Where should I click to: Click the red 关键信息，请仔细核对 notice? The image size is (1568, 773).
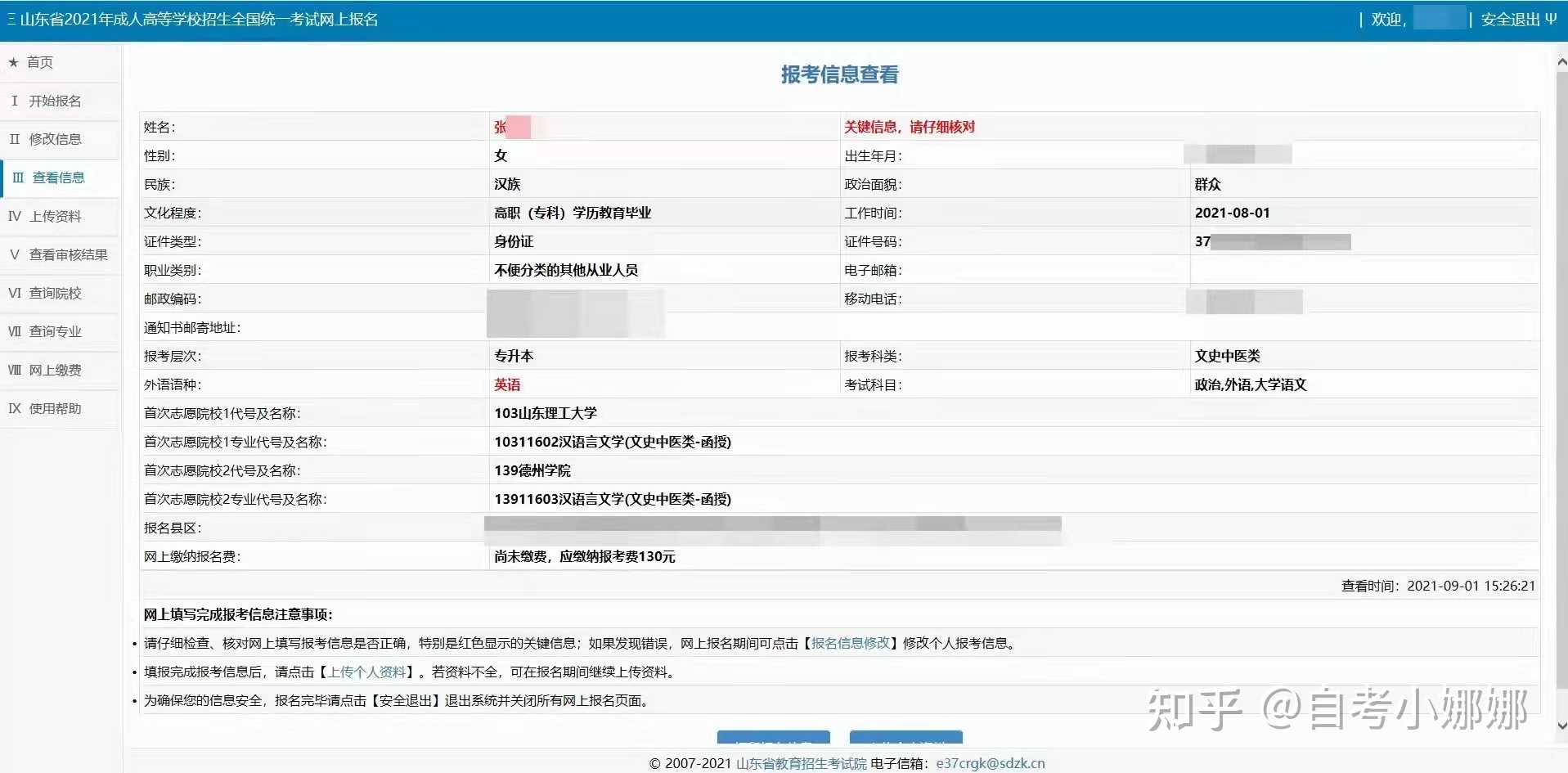coord(910,127)
